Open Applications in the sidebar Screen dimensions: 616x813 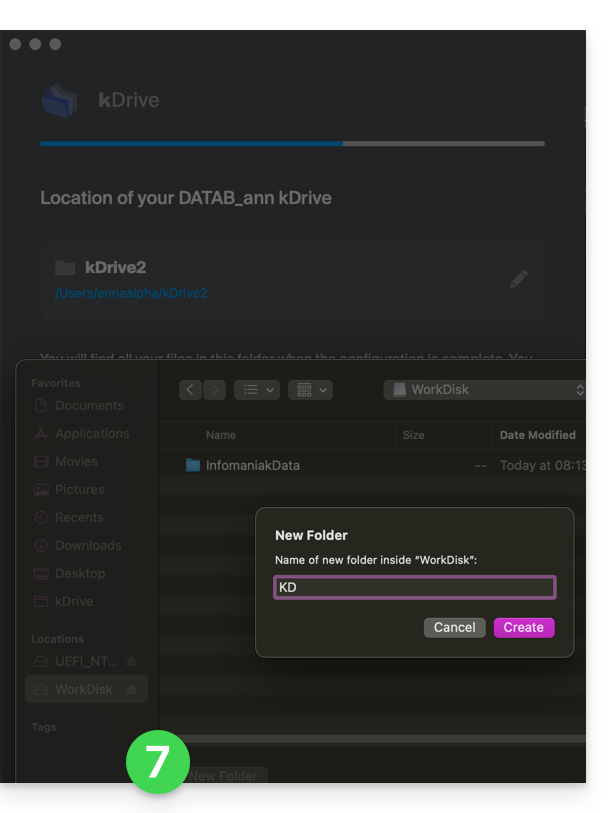click(x=92, y=434)
